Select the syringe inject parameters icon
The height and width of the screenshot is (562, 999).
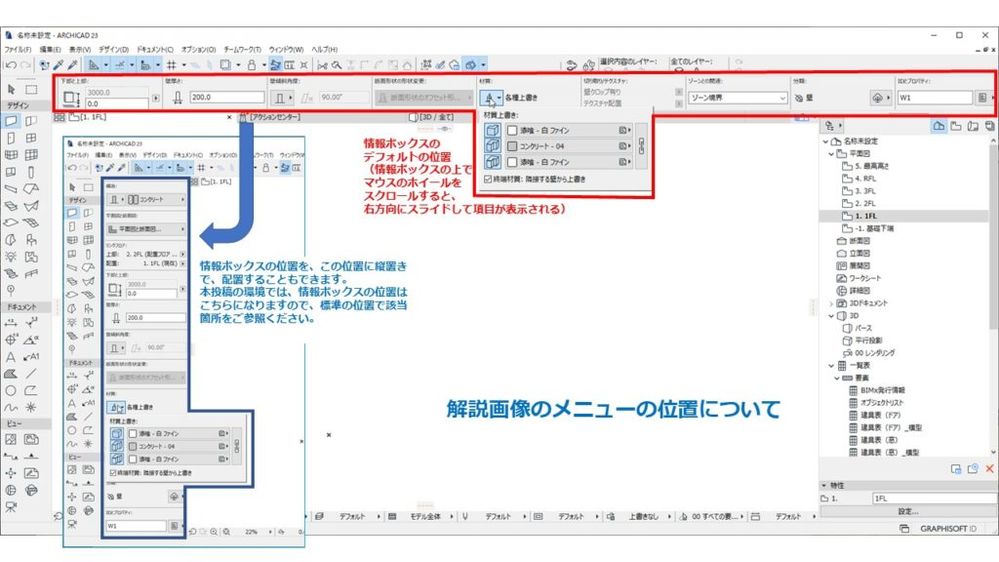pyautogui.click(x=73, y=64)
